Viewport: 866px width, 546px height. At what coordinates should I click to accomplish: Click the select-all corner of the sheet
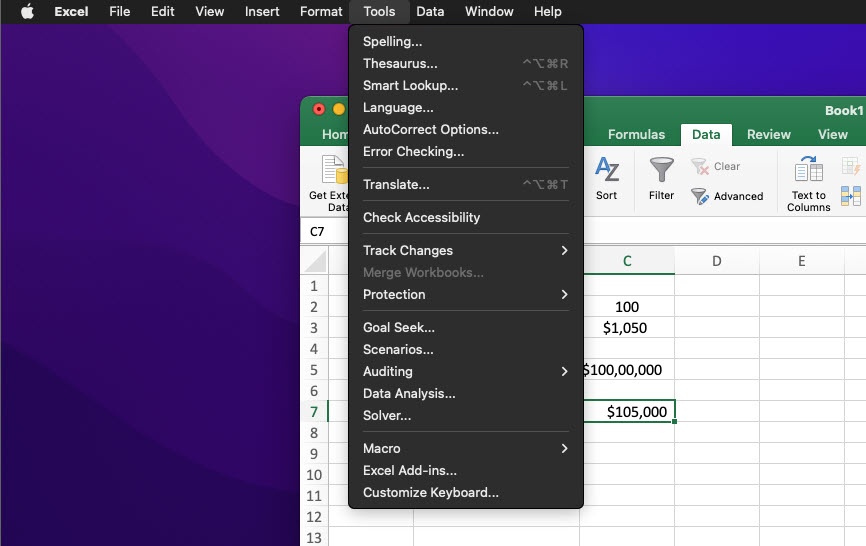tap(315, 261)
